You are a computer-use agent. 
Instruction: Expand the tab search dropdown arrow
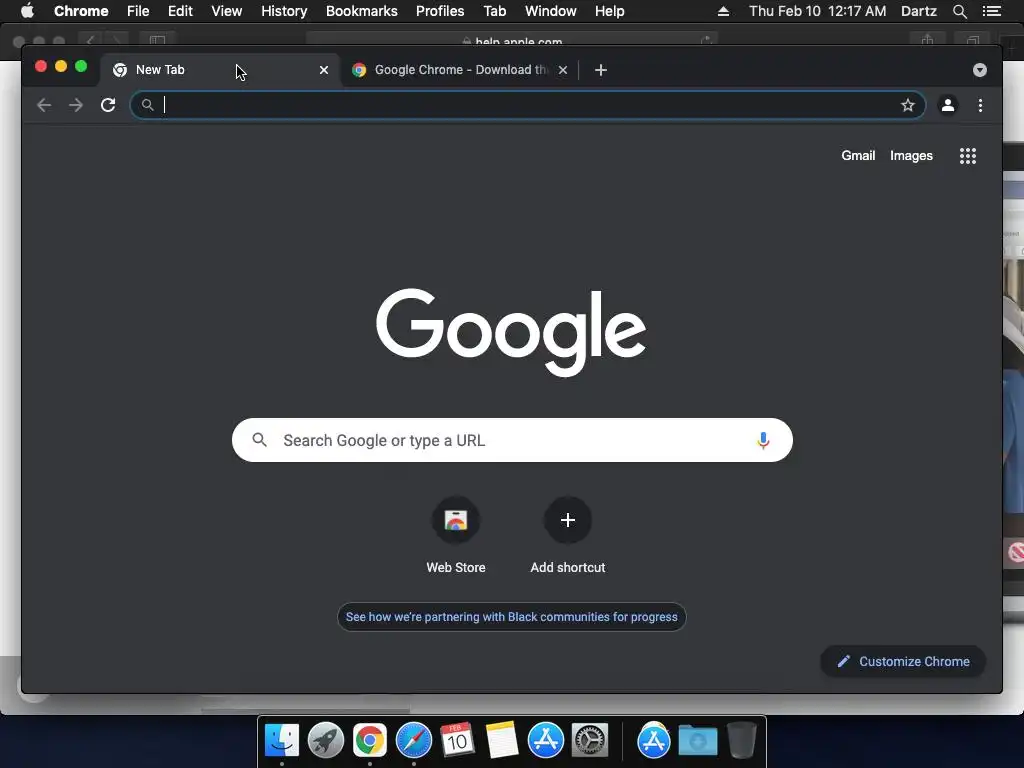(x=979, y=70)
